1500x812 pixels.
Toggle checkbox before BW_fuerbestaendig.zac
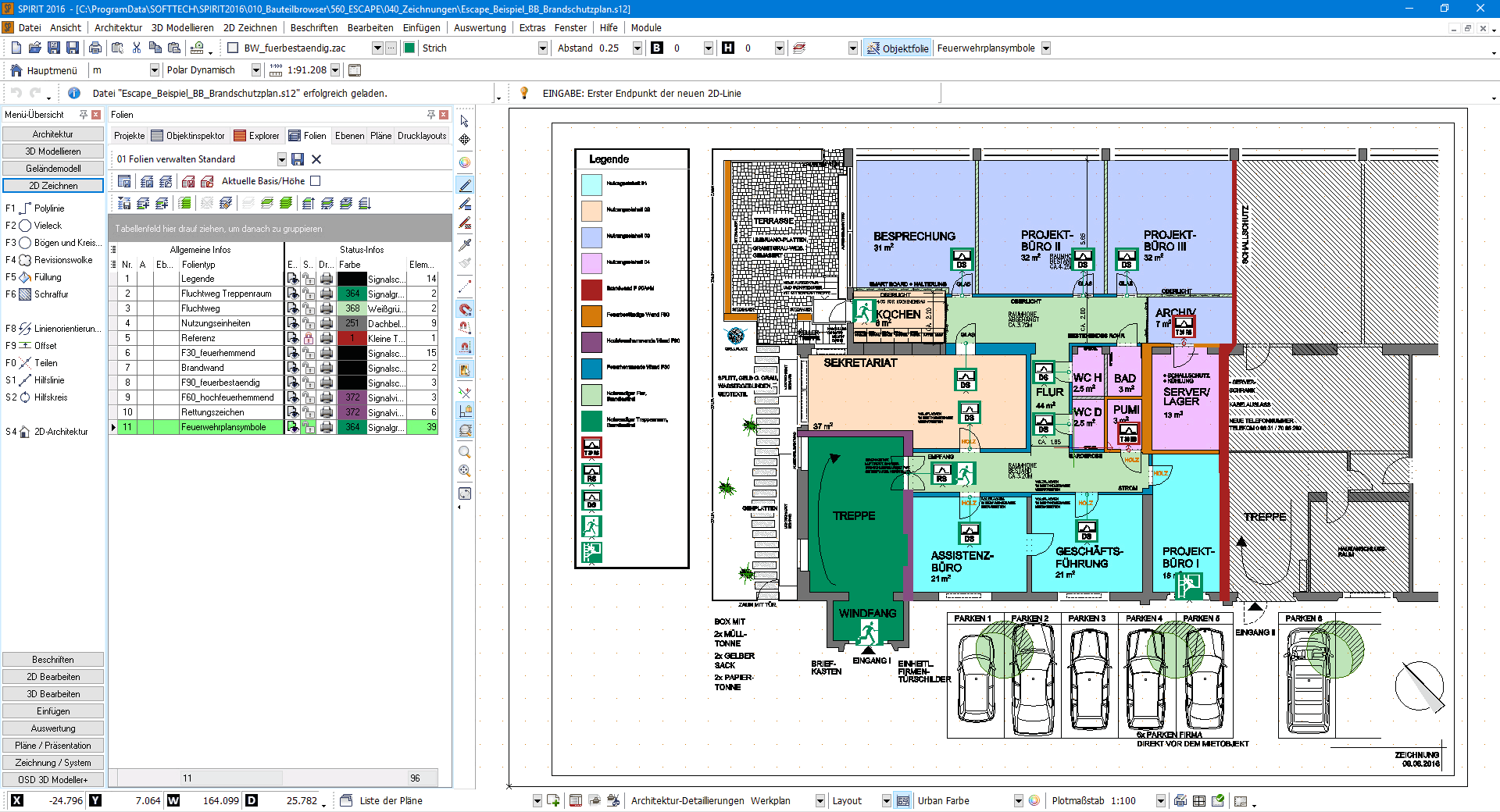pyautogui.click(x=233, y=48)
